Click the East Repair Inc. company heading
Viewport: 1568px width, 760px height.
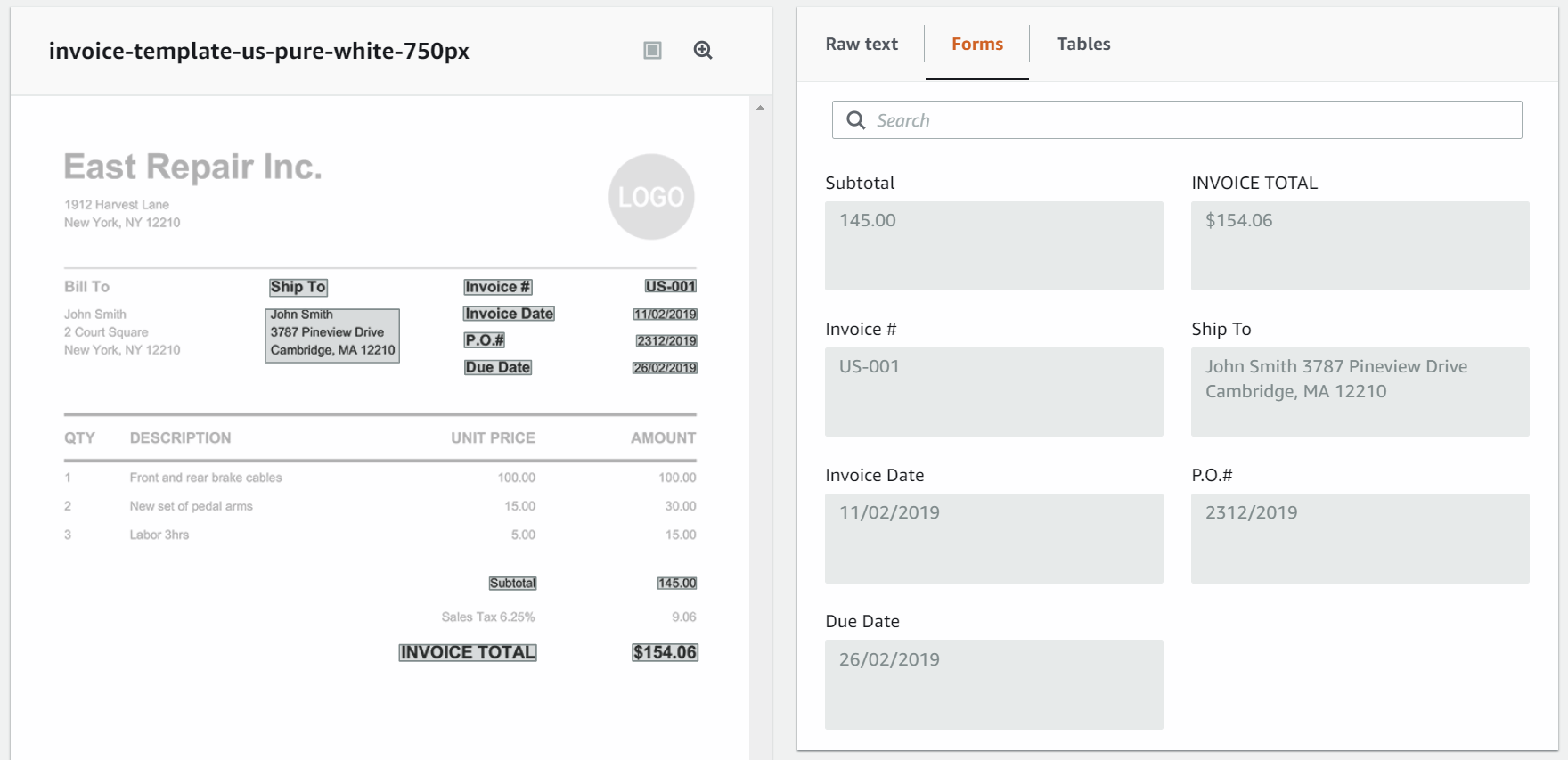192,167
